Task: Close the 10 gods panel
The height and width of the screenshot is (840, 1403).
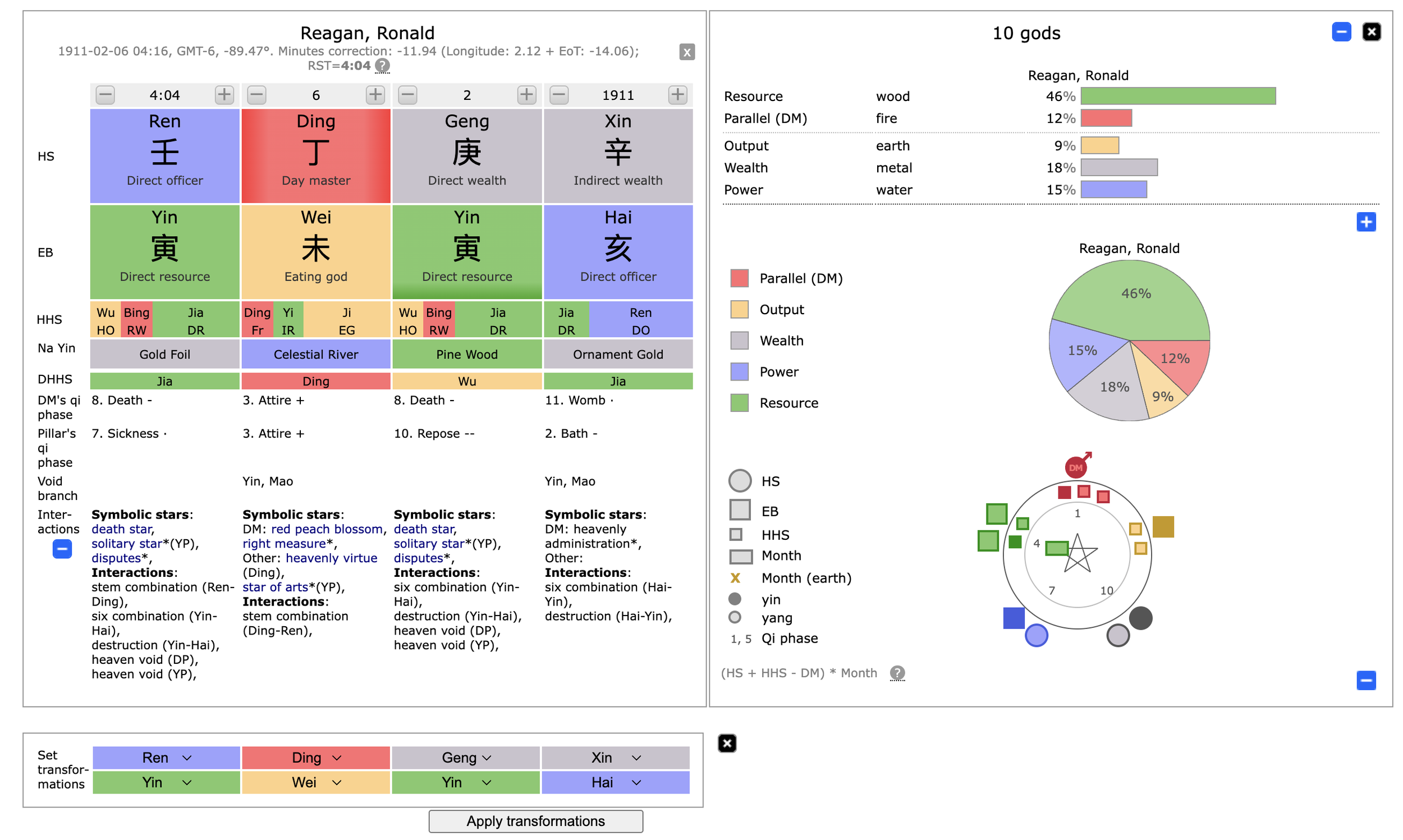Action: (x=1371, y=32)
